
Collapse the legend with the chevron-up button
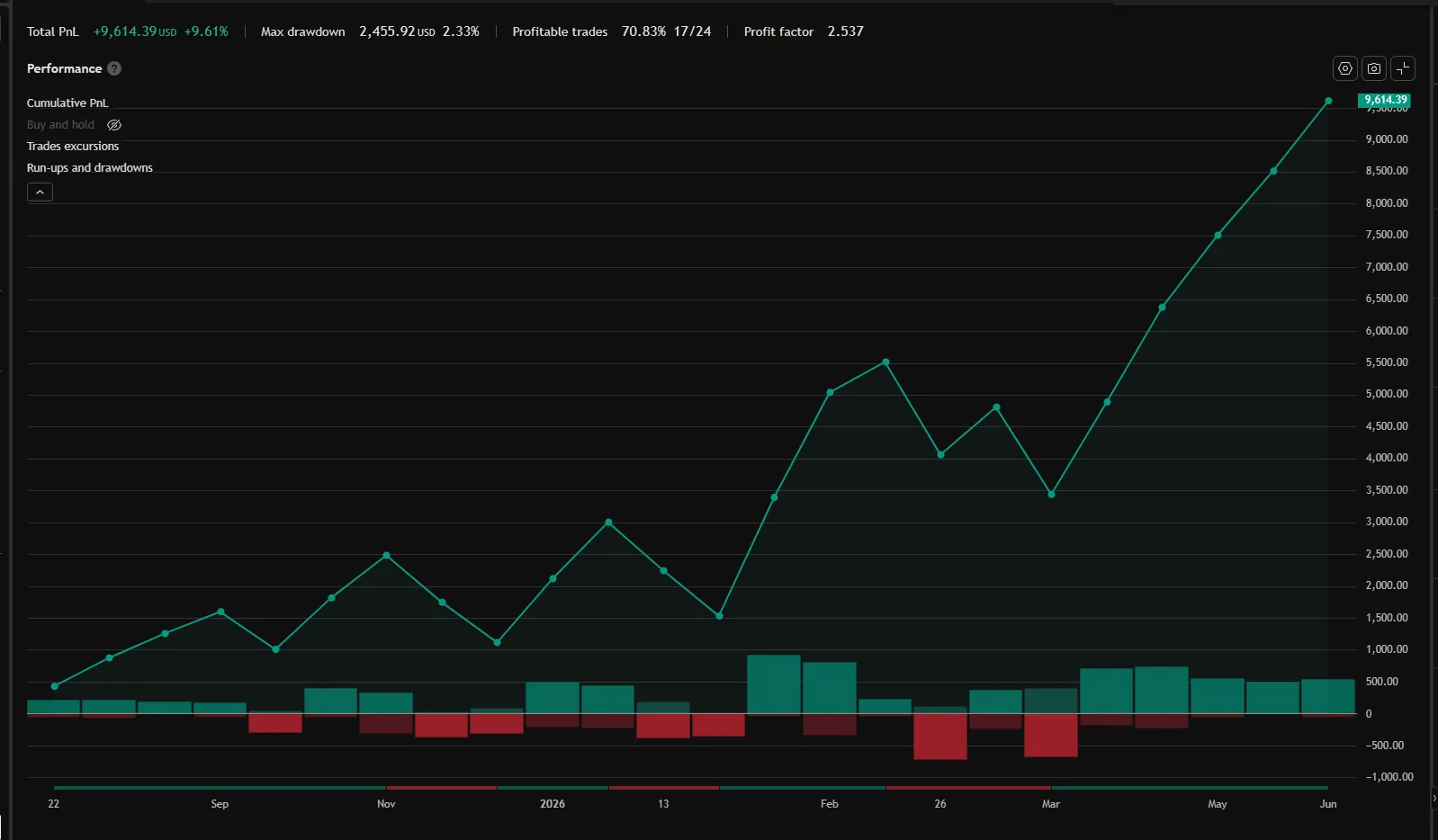(x=40, y=192)
